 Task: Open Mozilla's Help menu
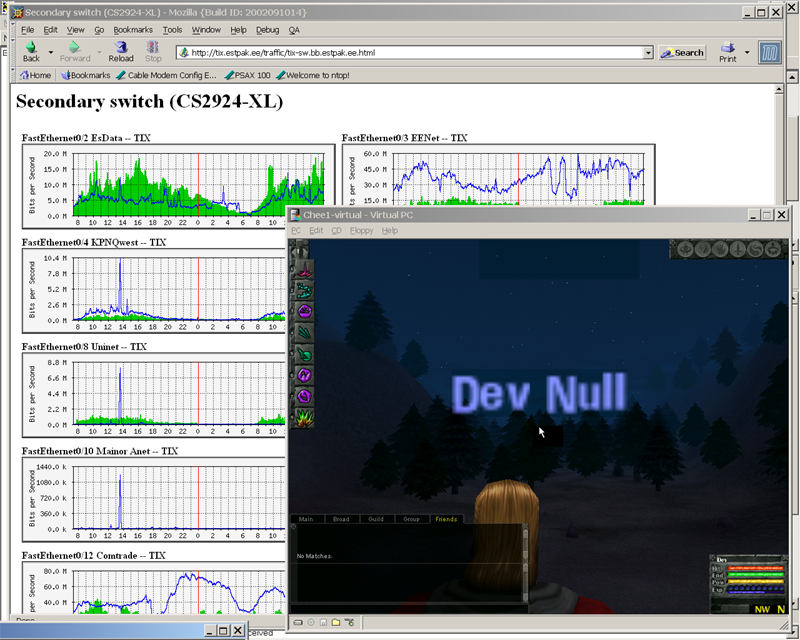[238, 30]
